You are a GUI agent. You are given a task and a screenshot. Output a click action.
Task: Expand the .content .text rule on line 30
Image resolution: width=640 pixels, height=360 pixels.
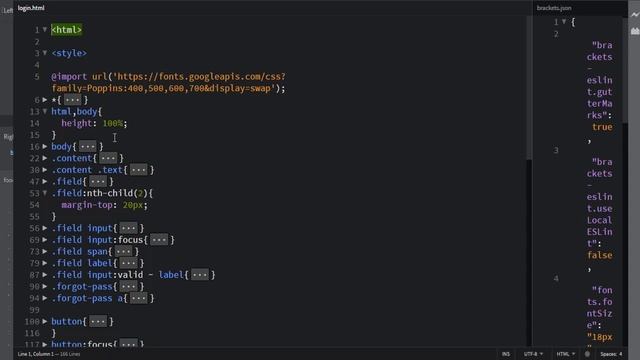tap(45, 169)
